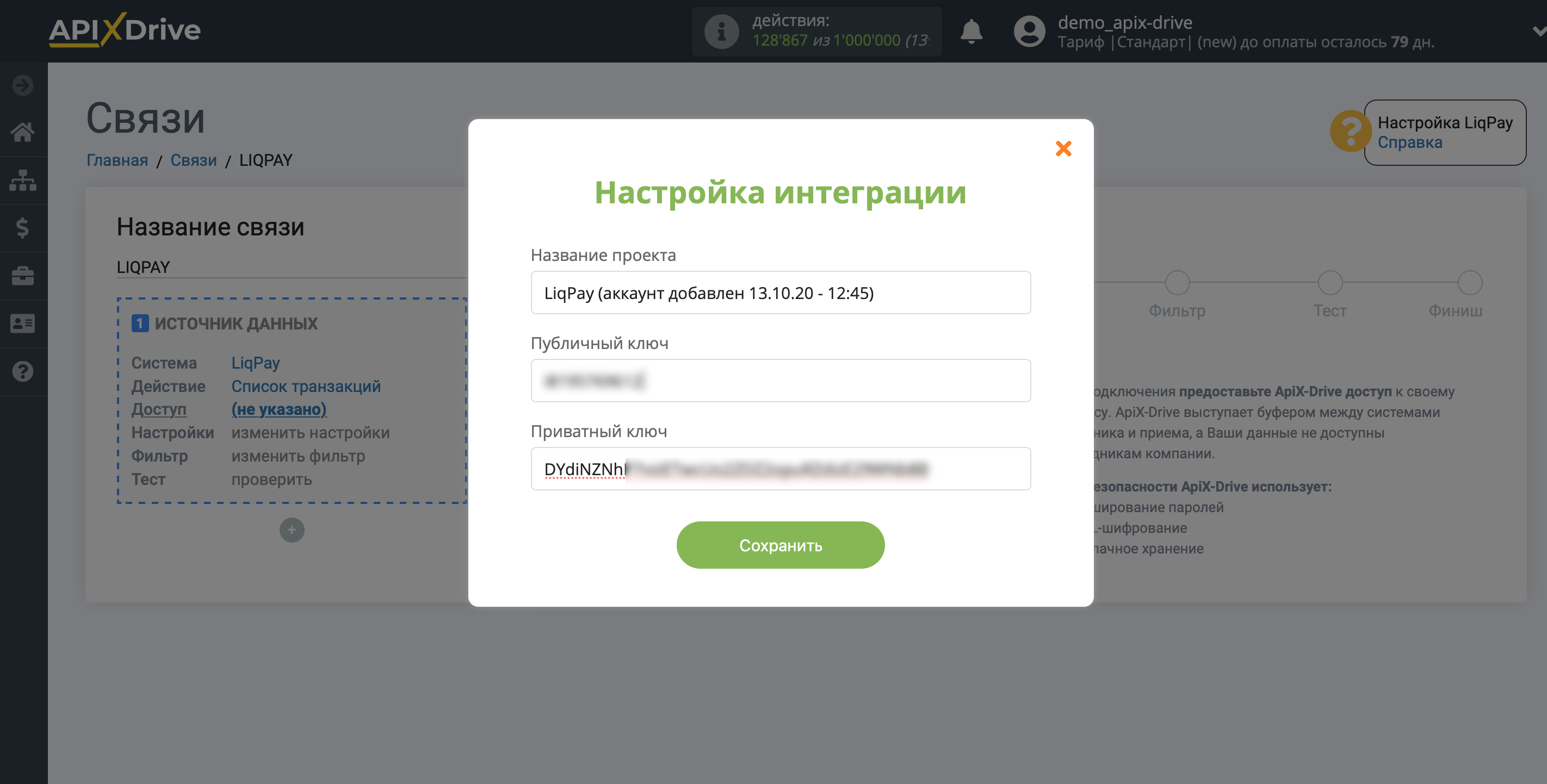Click the Справка help link
The height and width of the screenshot is (784, 1547).
[x=1408, y=142]
